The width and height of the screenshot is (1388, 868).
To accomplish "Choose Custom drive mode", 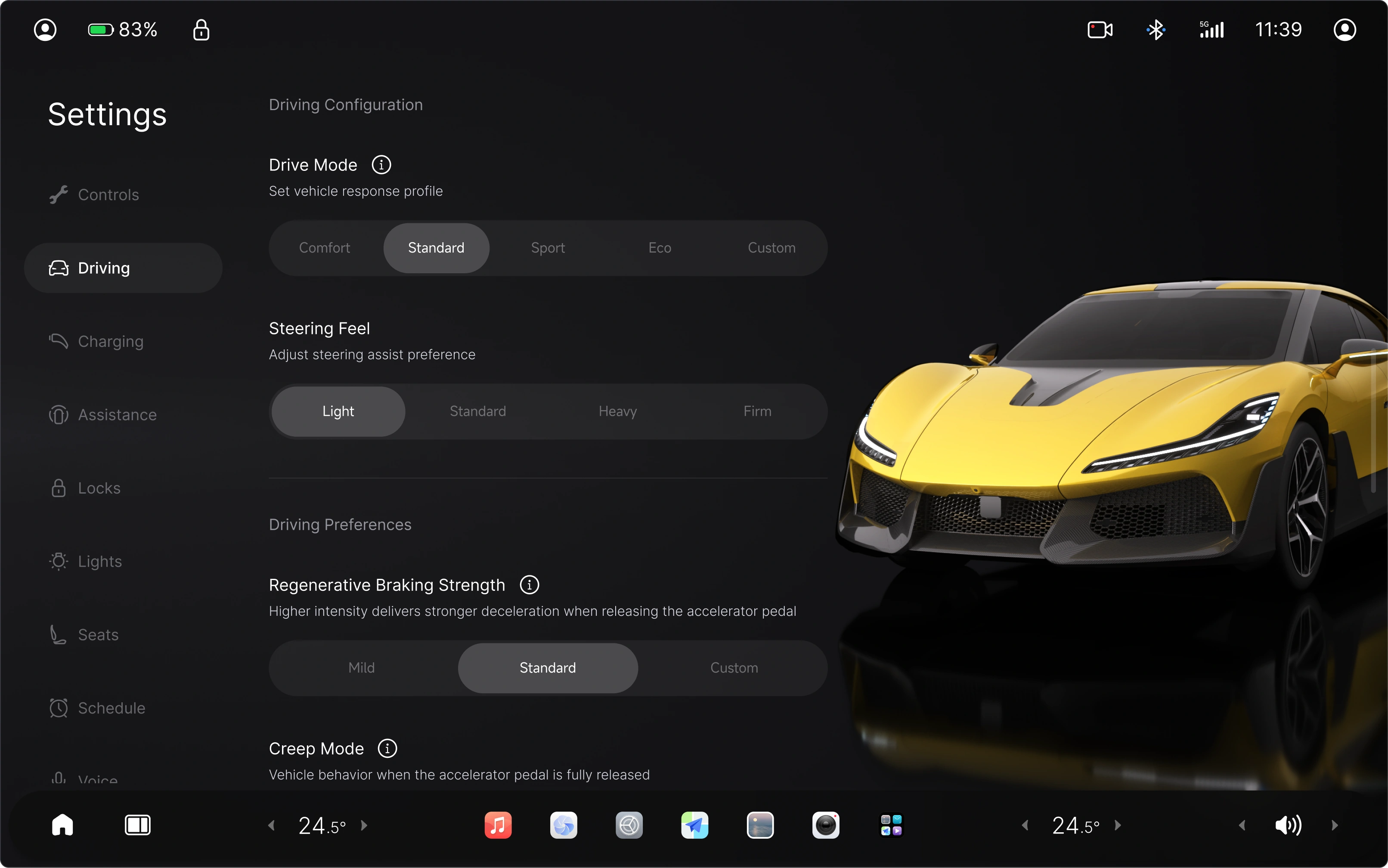I will click(771, 248).
